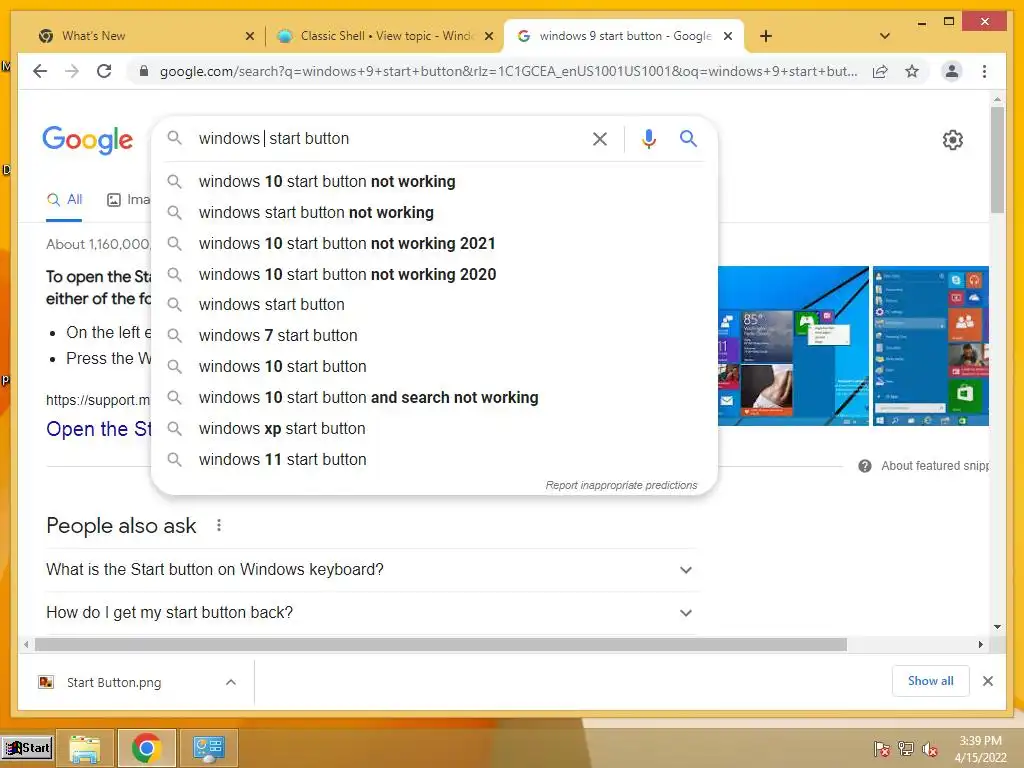The image size is (1024, 768).
Task: Open File Explorer from taskbar
Action: pyautogui.click(x=85, y=748)
